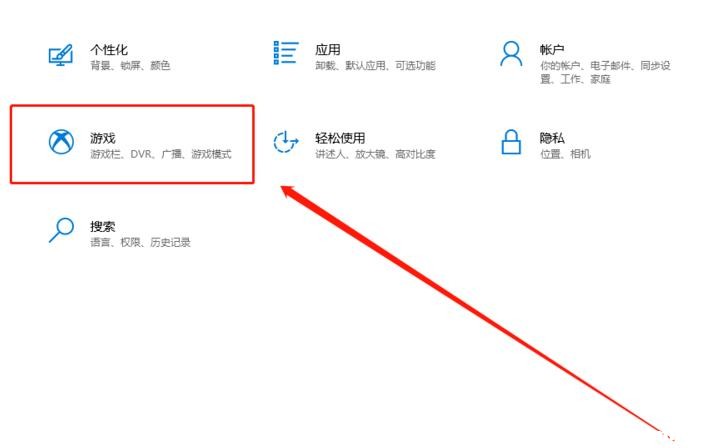Open the 轻松使用 category title
Screen dimensions: 718x448
coord(340,137)
